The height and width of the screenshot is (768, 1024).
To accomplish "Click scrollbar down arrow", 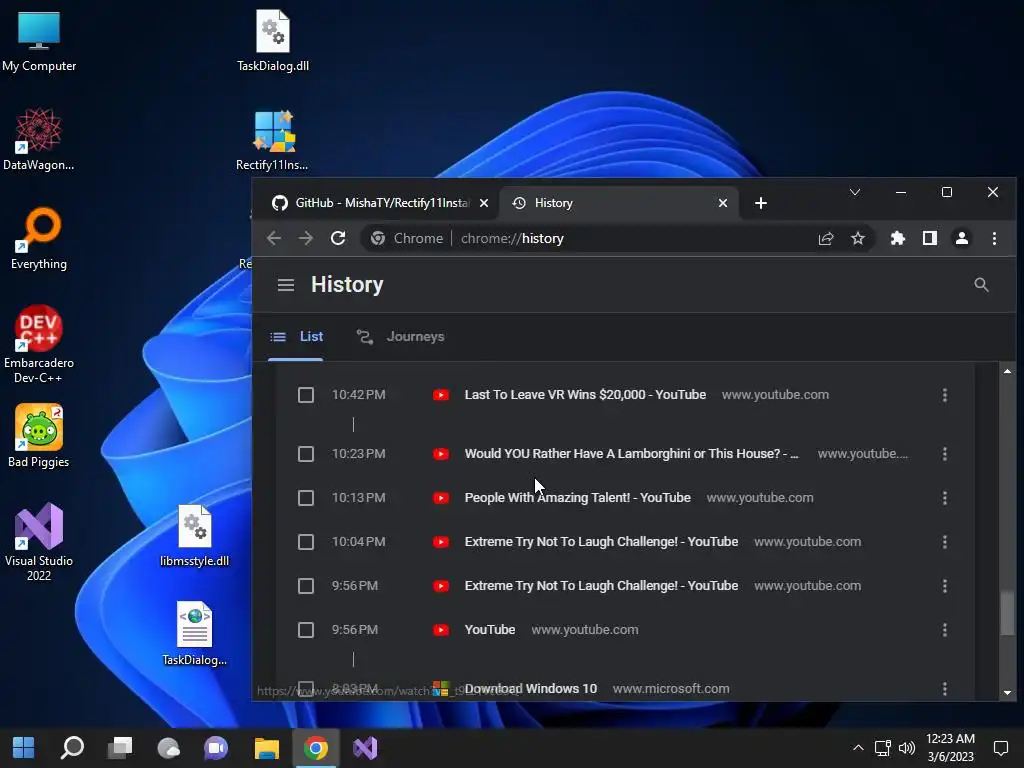I will 1007,692.
